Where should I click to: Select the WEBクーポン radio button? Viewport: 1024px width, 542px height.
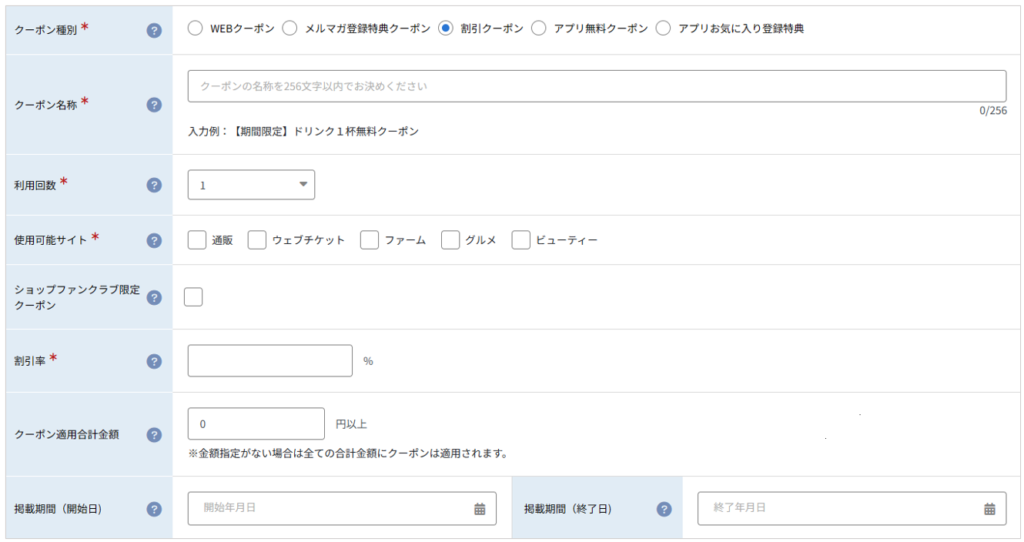(195, 28)
